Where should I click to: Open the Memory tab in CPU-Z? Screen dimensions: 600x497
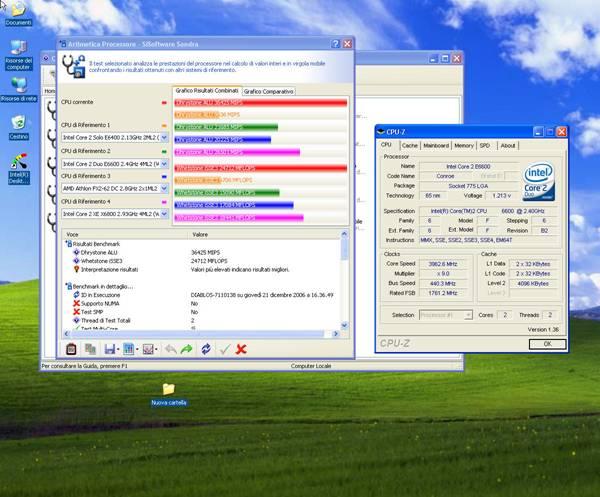point(464,145)
